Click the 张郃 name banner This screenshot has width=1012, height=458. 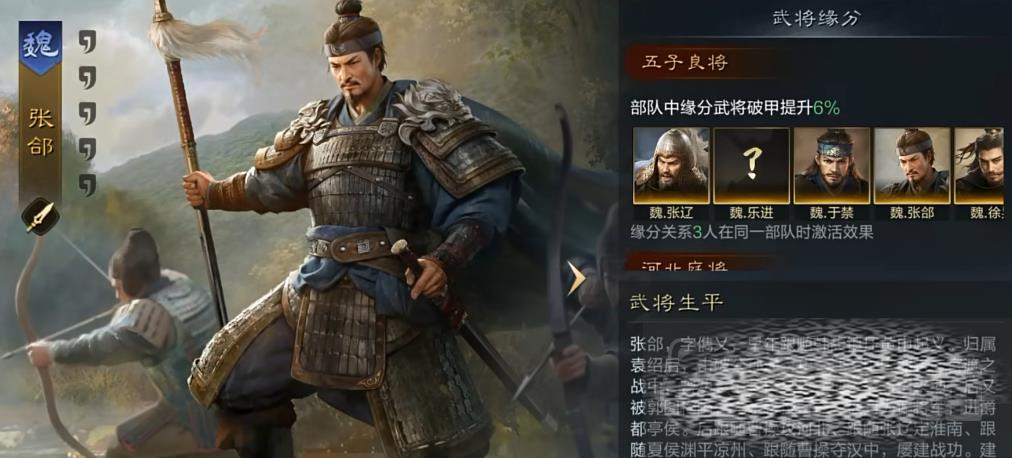40,134
